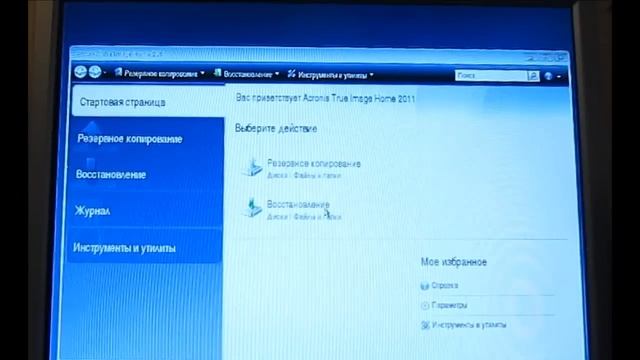Go back with the toolbar back arrow
Image resolution: width=640 pixels, height=360 pixels.
coord(80,72)
